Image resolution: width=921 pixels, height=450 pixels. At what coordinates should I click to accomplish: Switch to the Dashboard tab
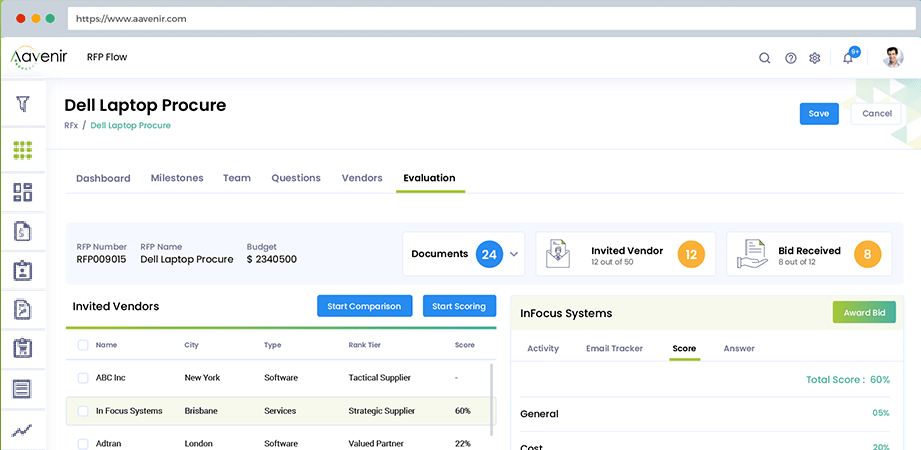click(103, 178)
